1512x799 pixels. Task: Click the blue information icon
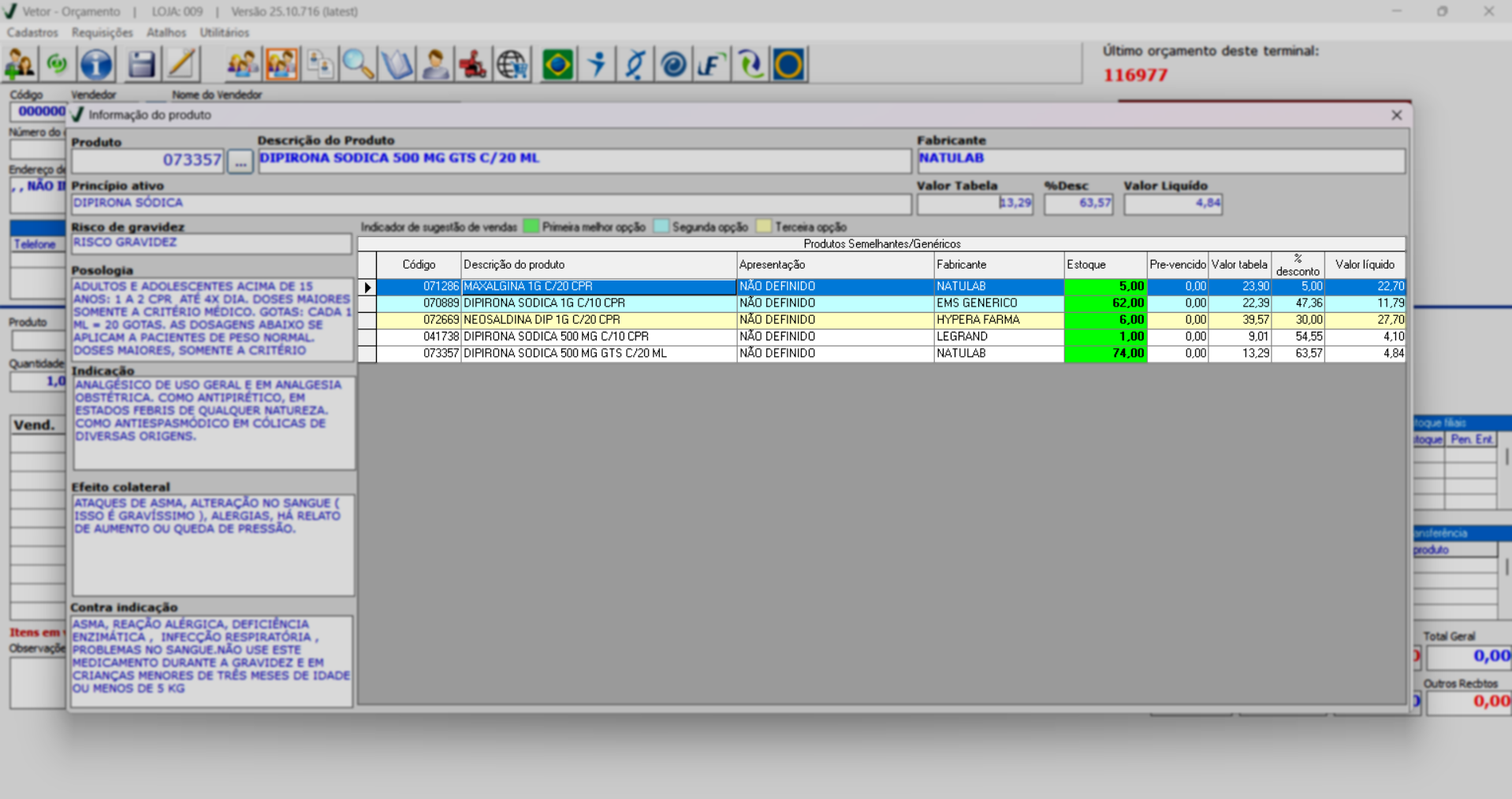coord(96,65)
